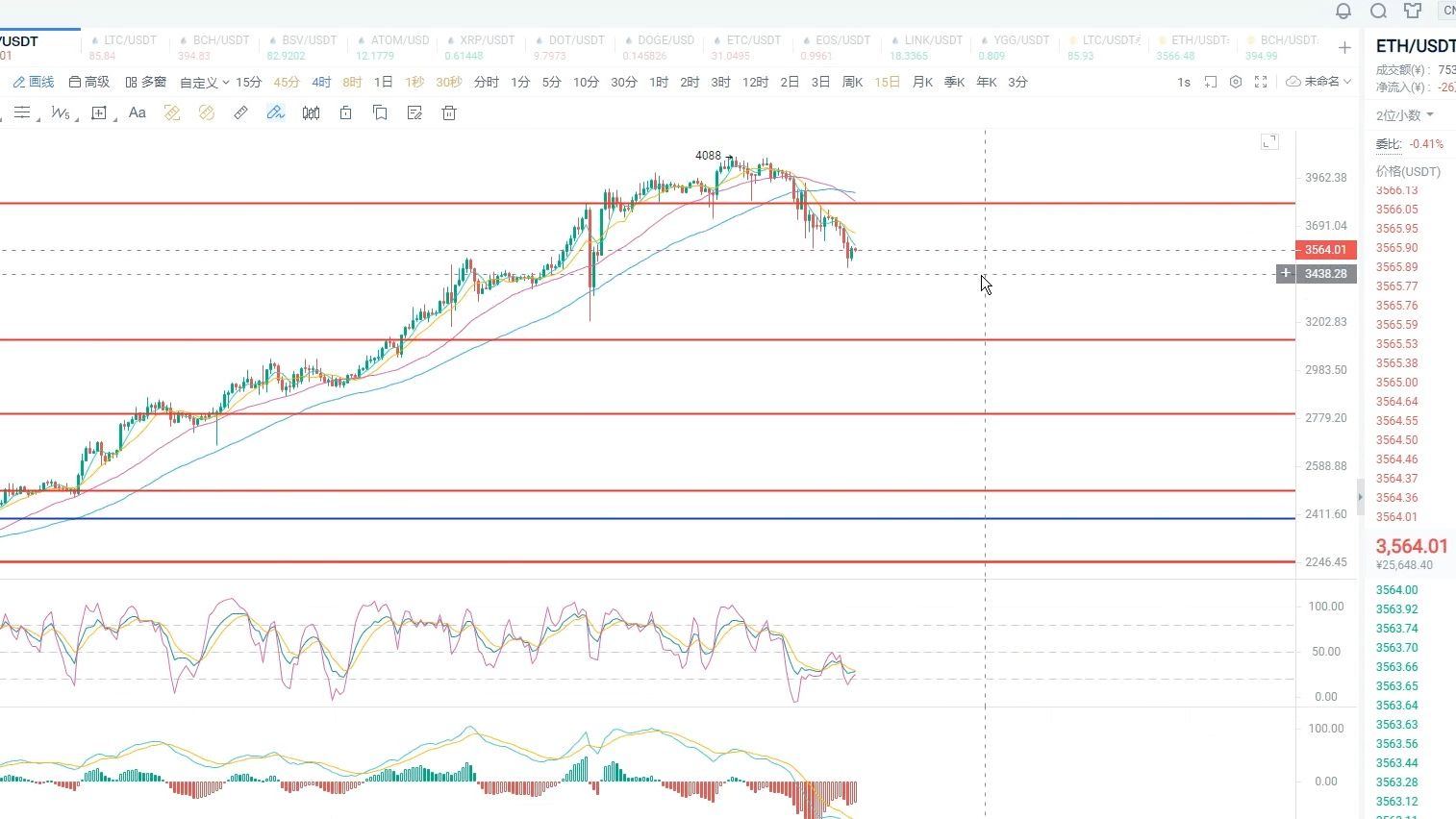This screenshot has width=1456, height=819.
Task: Click ask price 3566.05 in order book
Action: pos(1396,210)
